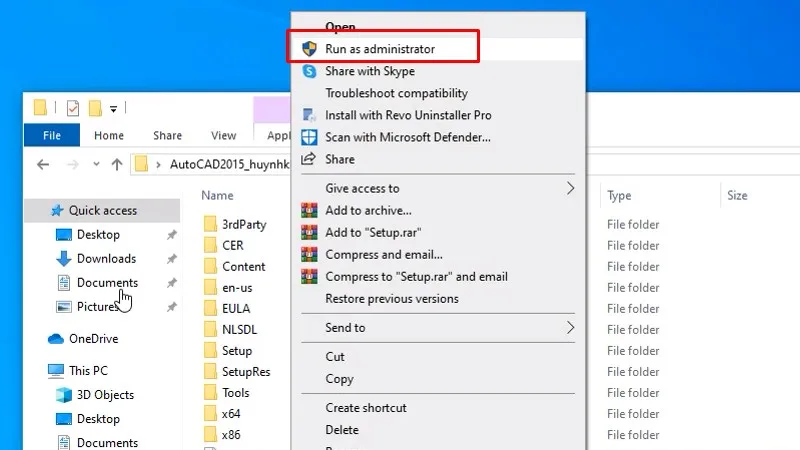The image size is (800, 450).
Task: Click the Share arrow icon in context menu
Action: tap(309, 159)
